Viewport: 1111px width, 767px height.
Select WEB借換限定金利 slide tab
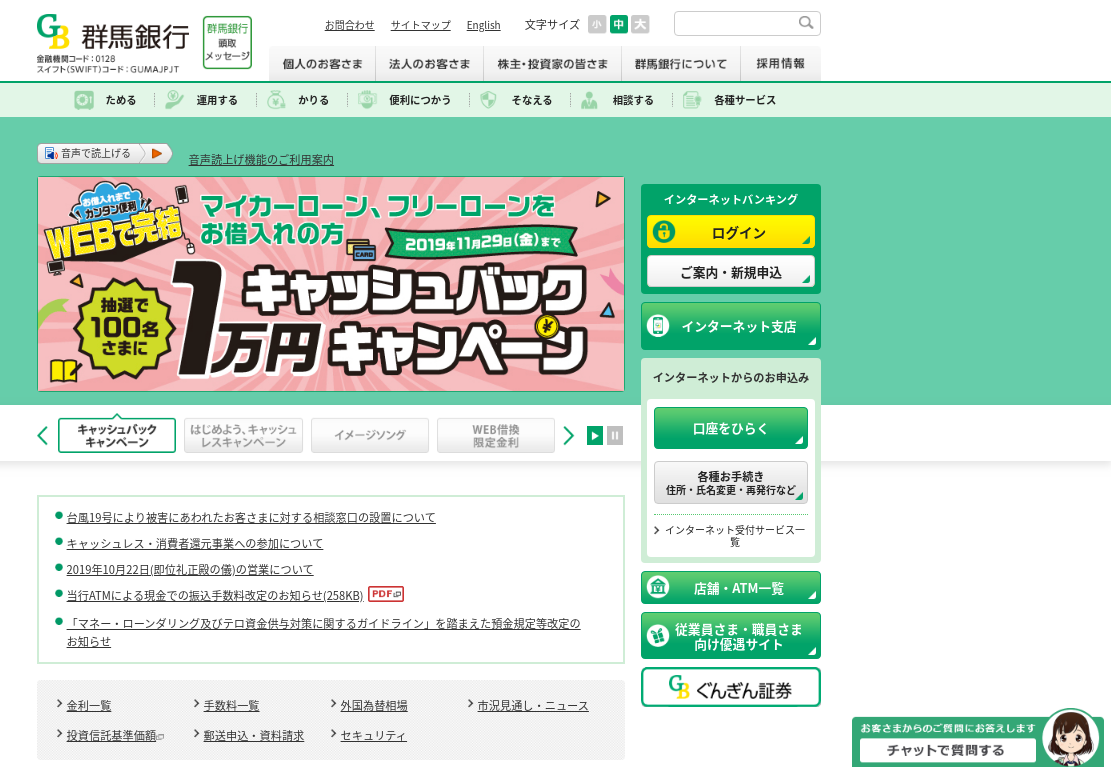click(496, 435)
